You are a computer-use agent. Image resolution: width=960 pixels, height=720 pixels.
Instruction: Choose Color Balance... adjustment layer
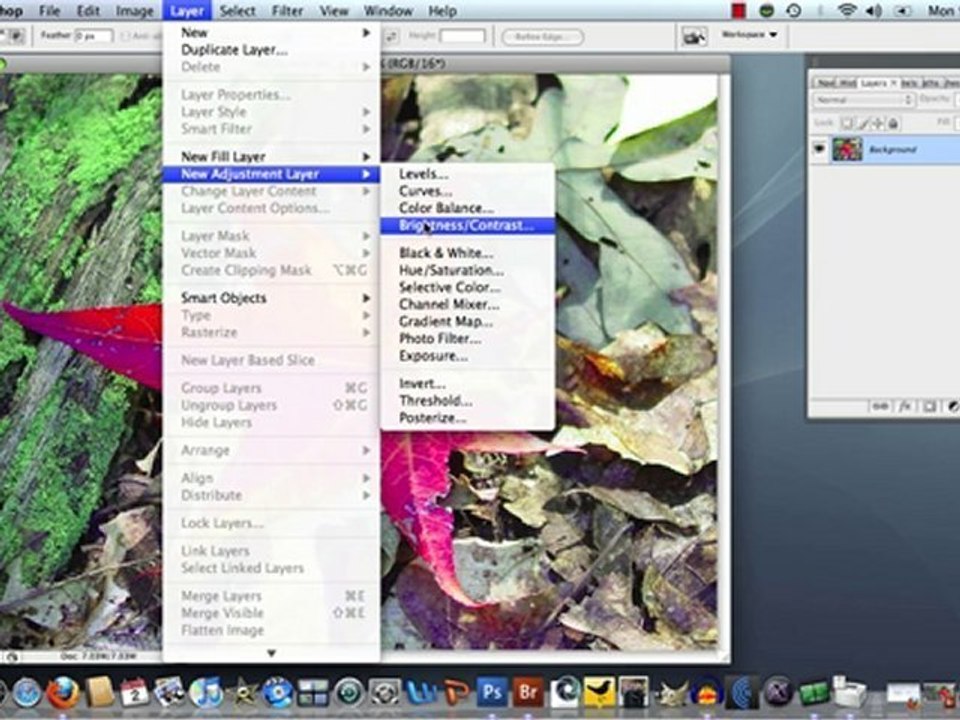[468, 209]
